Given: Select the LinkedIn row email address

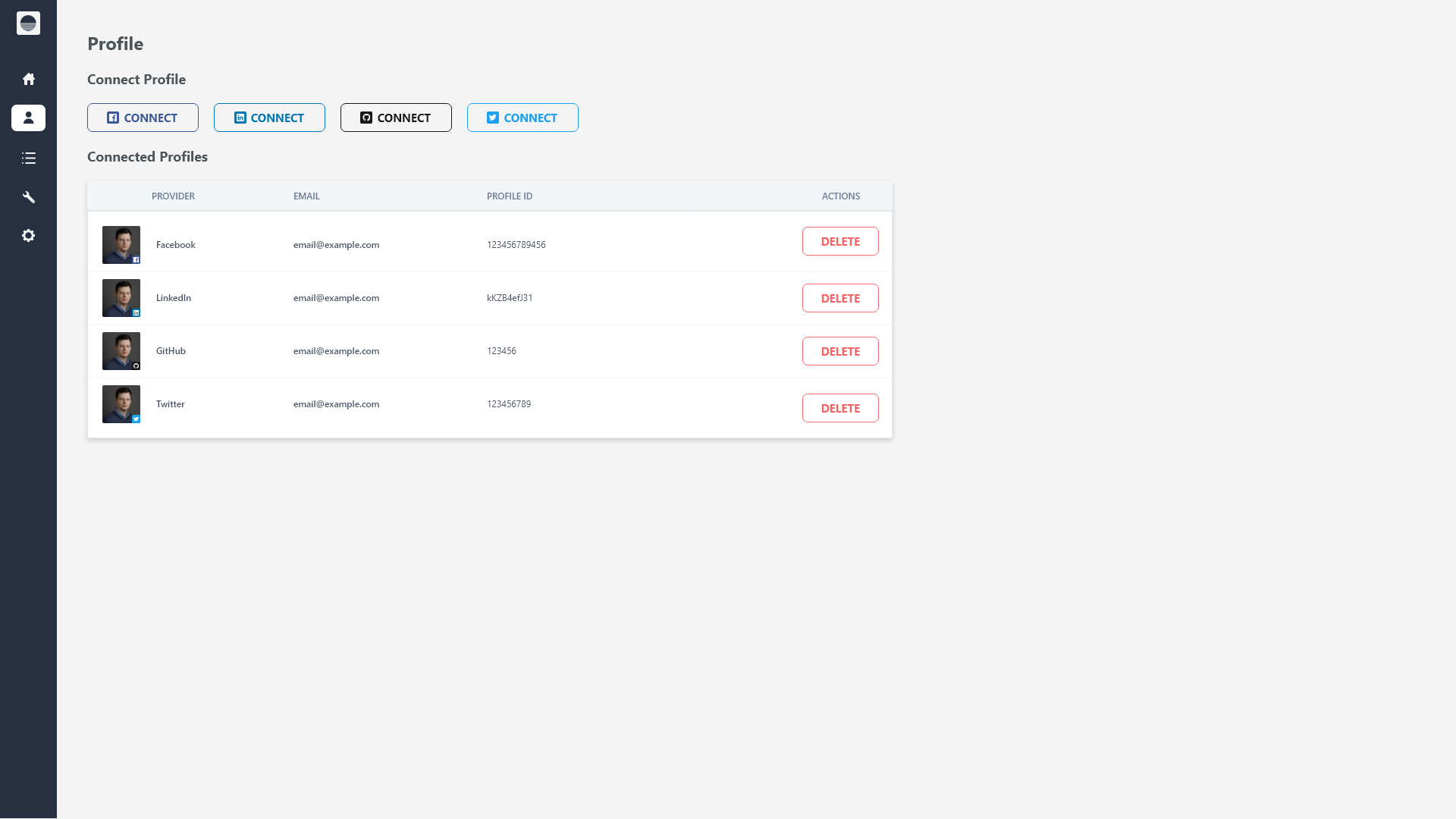Looking at the screenshot, I should click(336, 298).
